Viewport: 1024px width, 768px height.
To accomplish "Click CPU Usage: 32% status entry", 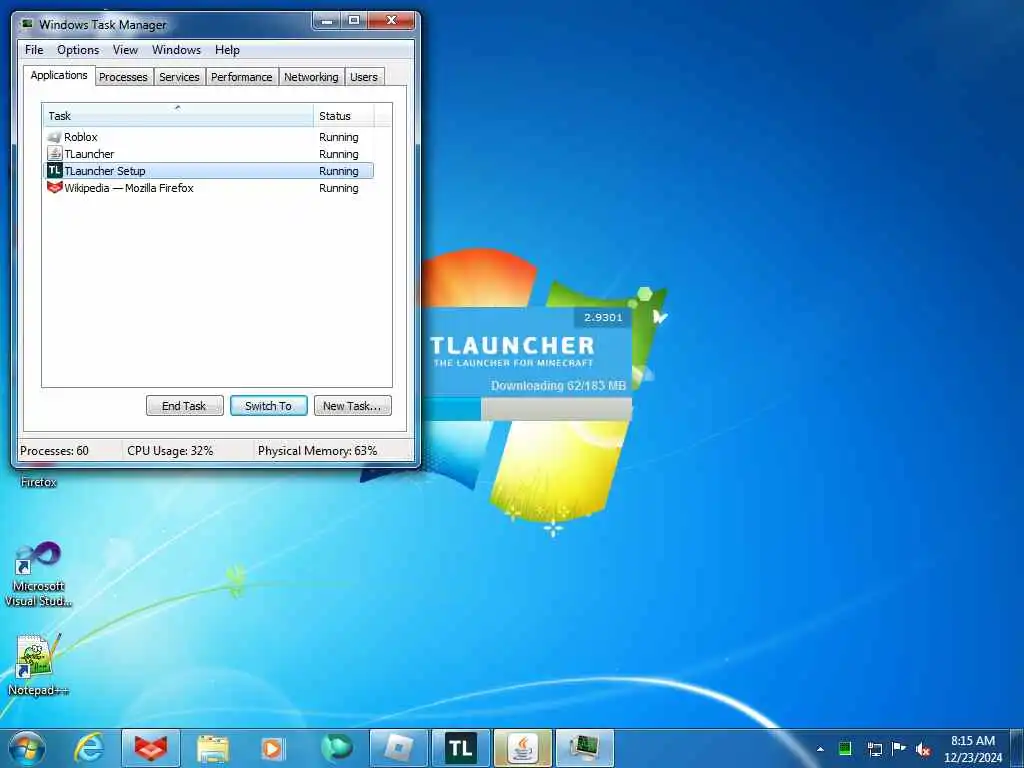I will (x=170, y=451).
